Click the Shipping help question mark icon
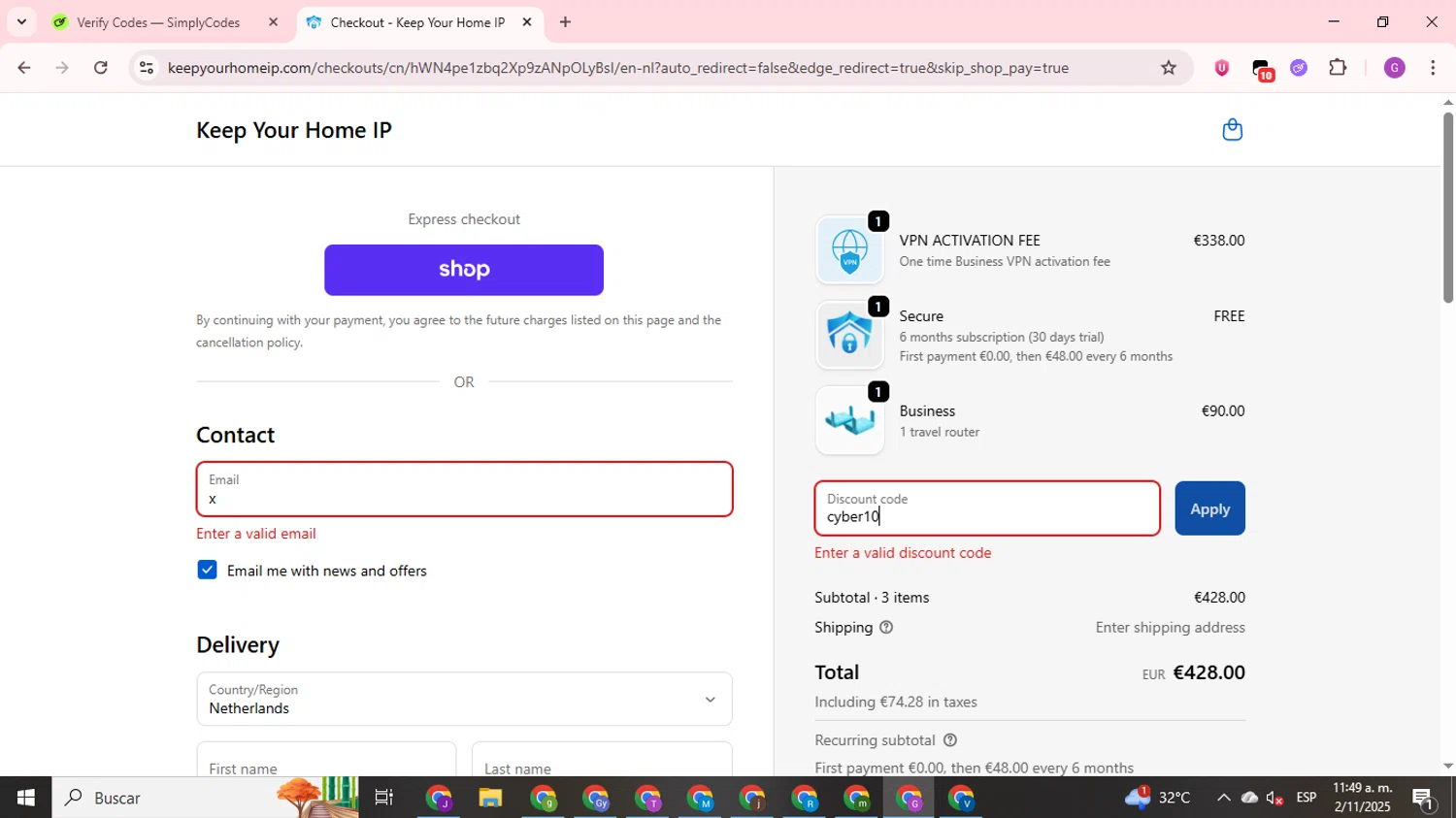This screenshot has width=1456, height=818. click(x=885, y=628)
